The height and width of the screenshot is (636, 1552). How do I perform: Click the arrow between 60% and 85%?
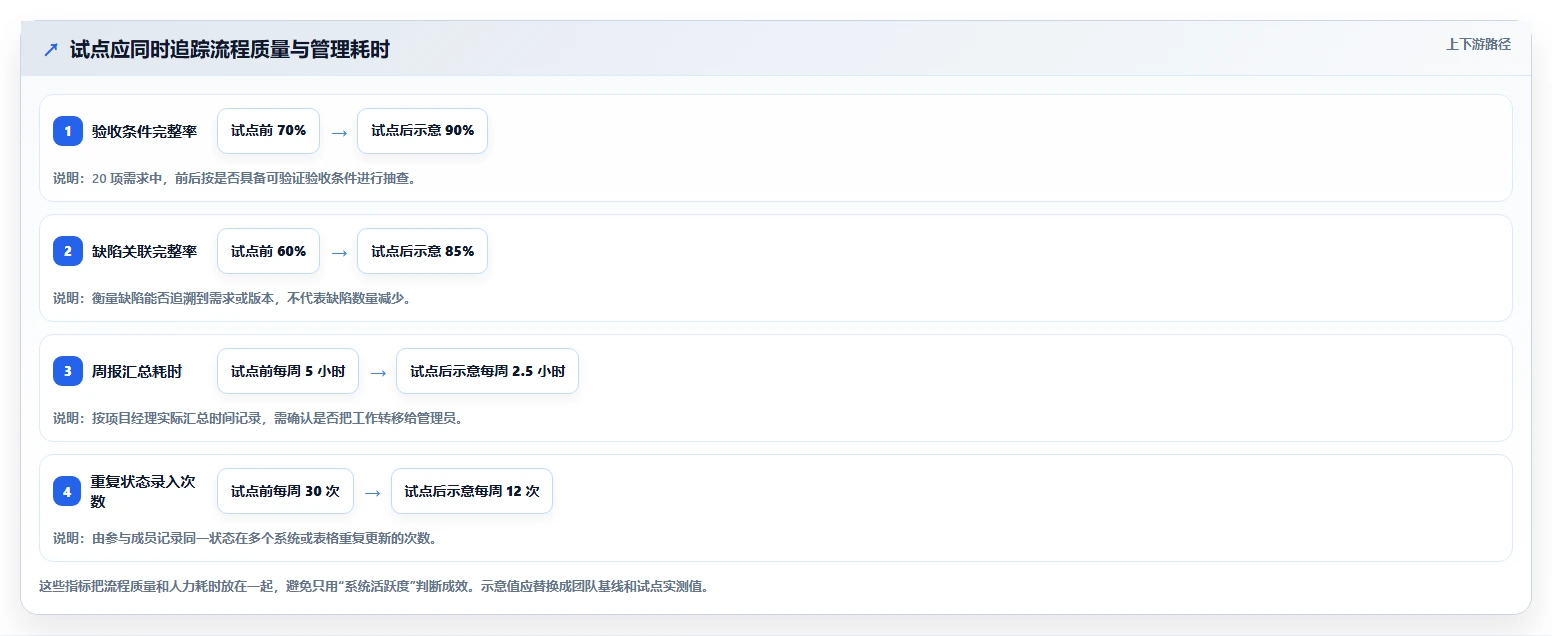coord(339,252)
